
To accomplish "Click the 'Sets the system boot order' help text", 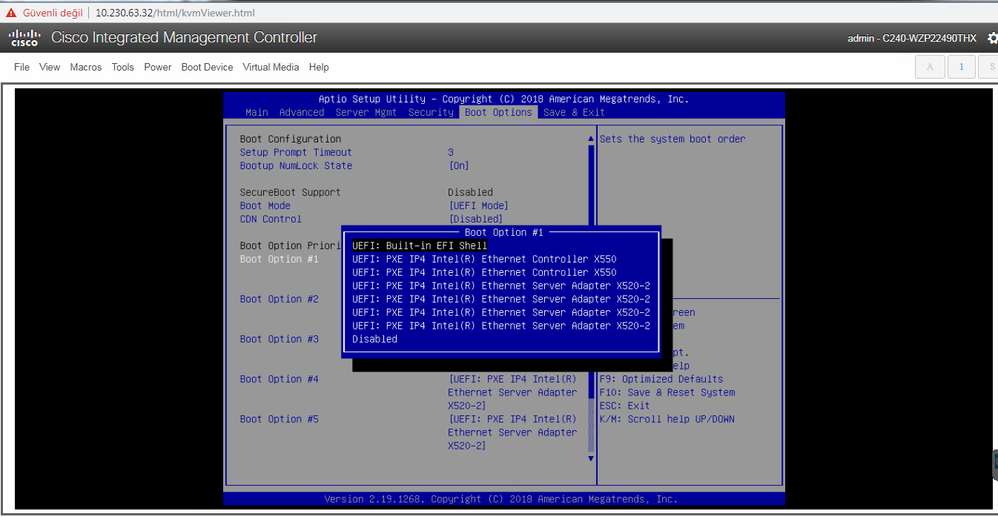I will [672, 139].
